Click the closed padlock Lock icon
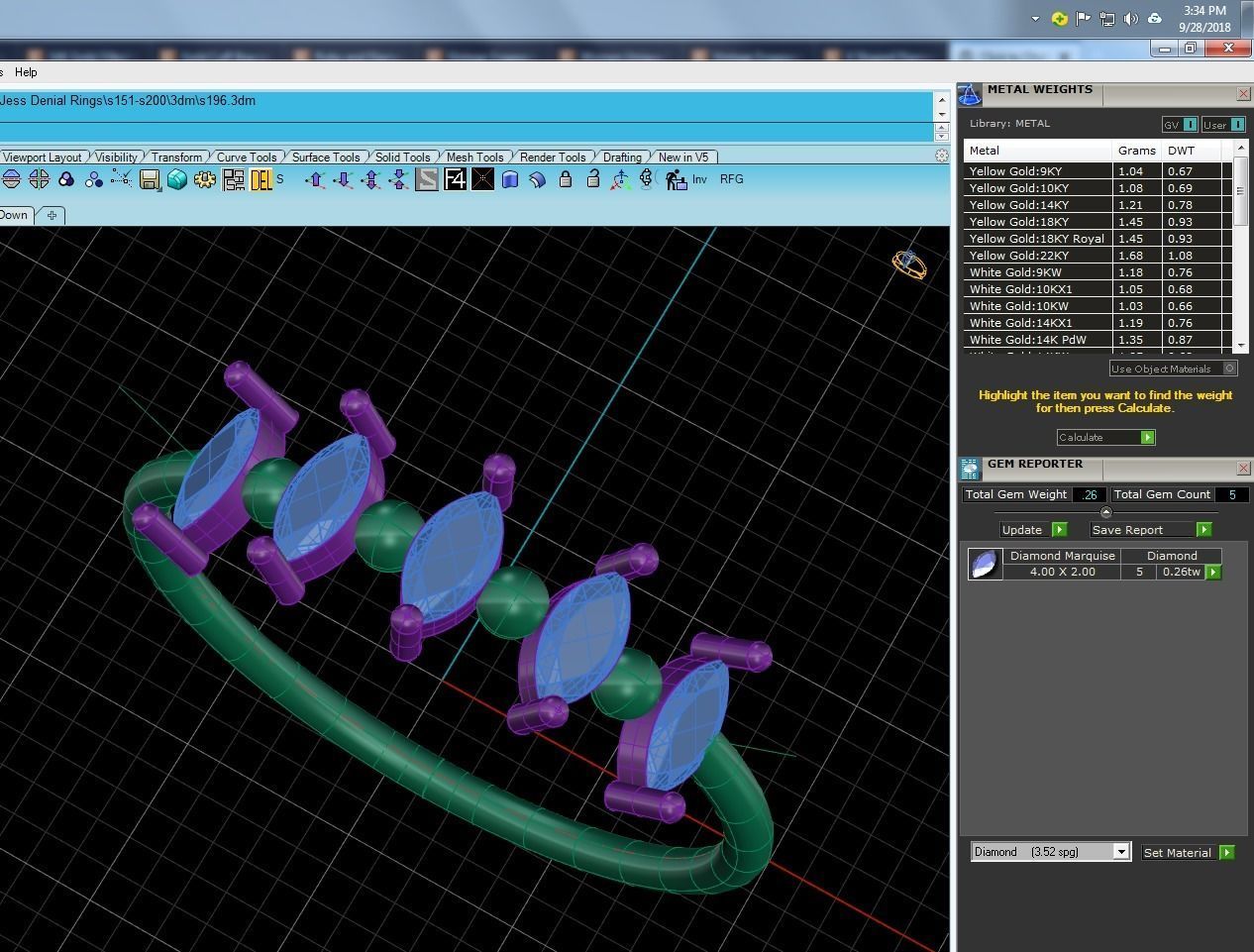 click(566, 179)
